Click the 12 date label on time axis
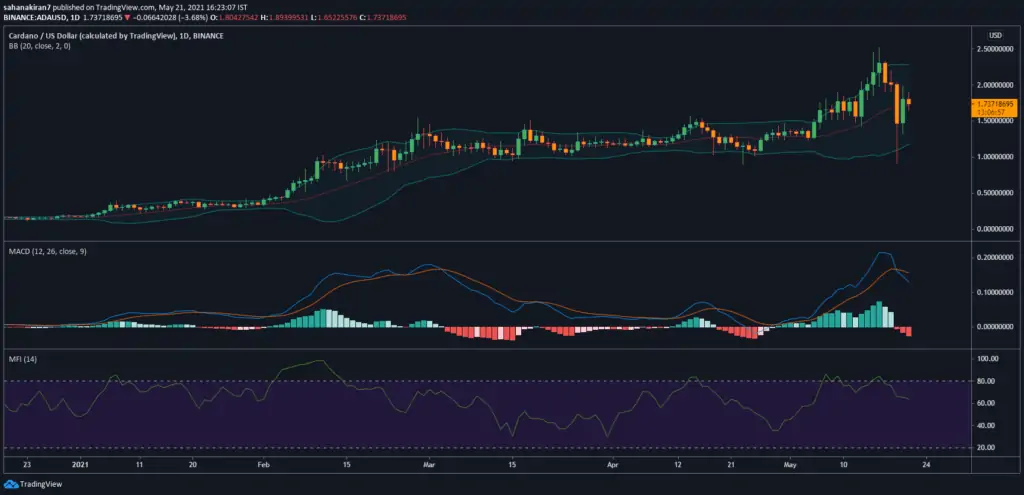 click(x=677, y=465)
